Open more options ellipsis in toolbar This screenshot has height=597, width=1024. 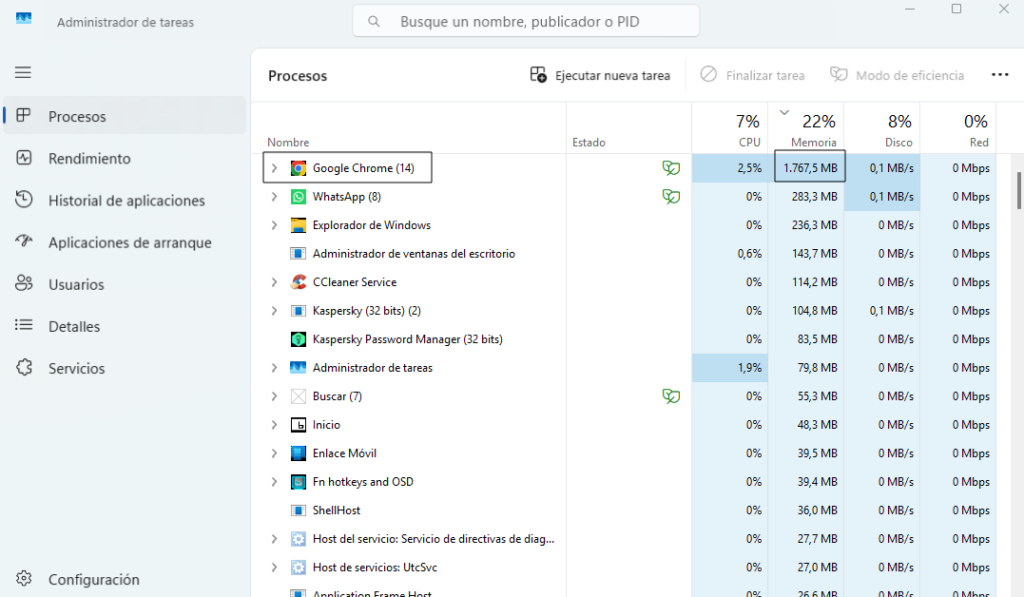point(1000,75)
